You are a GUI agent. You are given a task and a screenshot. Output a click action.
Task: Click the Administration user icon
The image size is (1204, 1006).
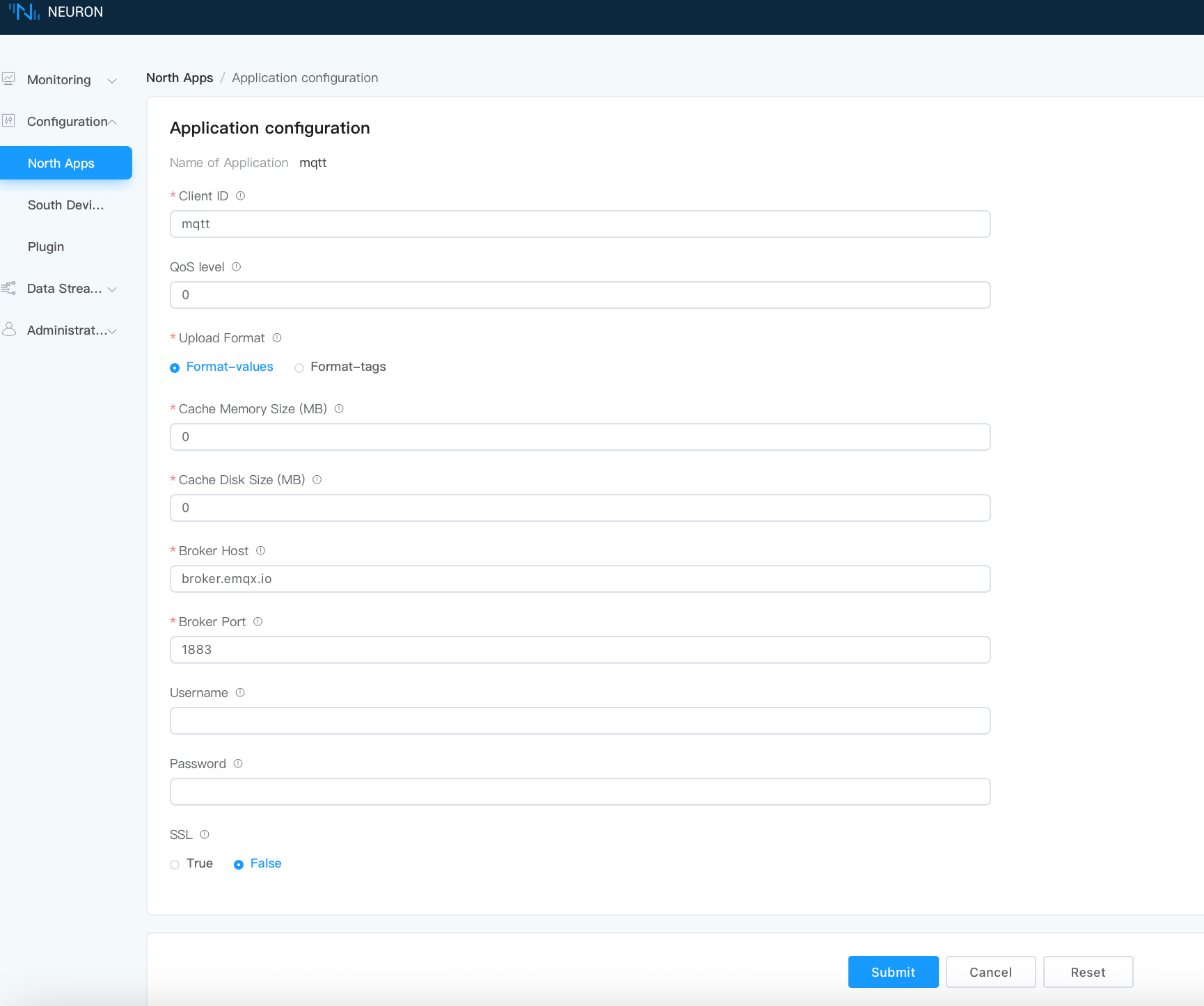pos(9,328)
